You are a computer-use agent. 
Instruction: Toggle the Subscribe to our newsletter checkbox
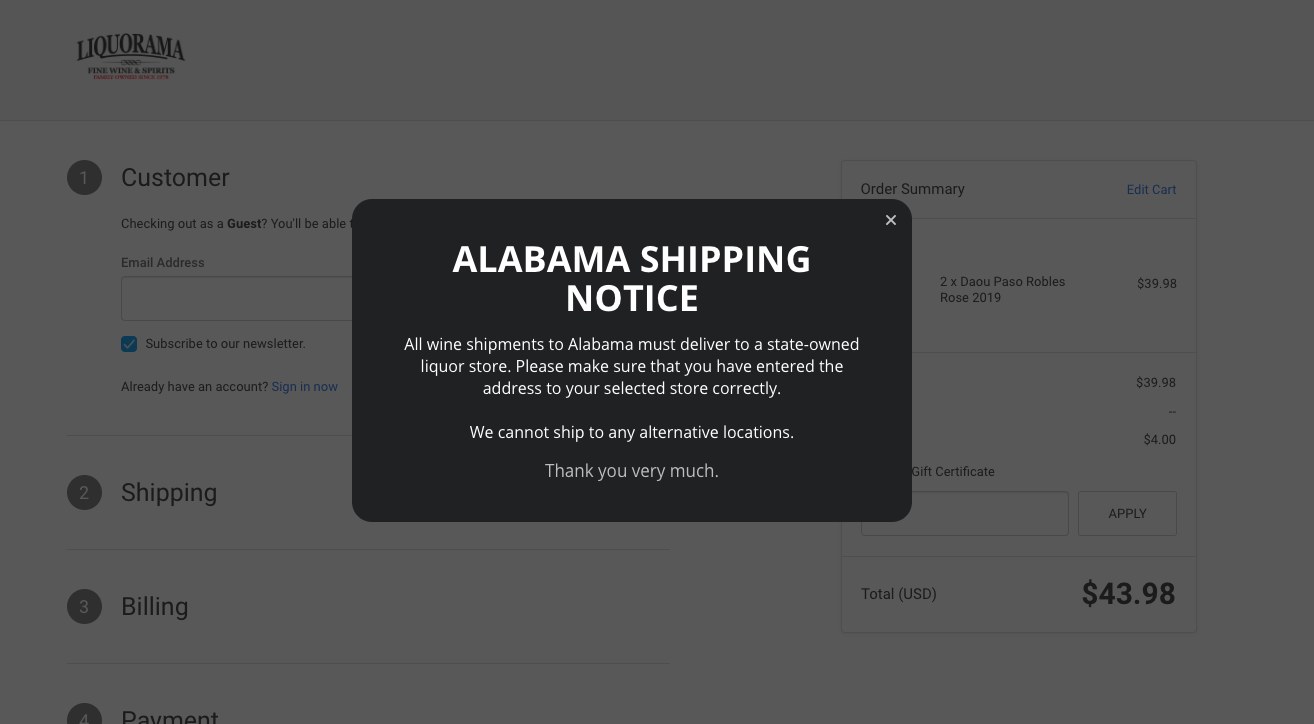(129, 344)
